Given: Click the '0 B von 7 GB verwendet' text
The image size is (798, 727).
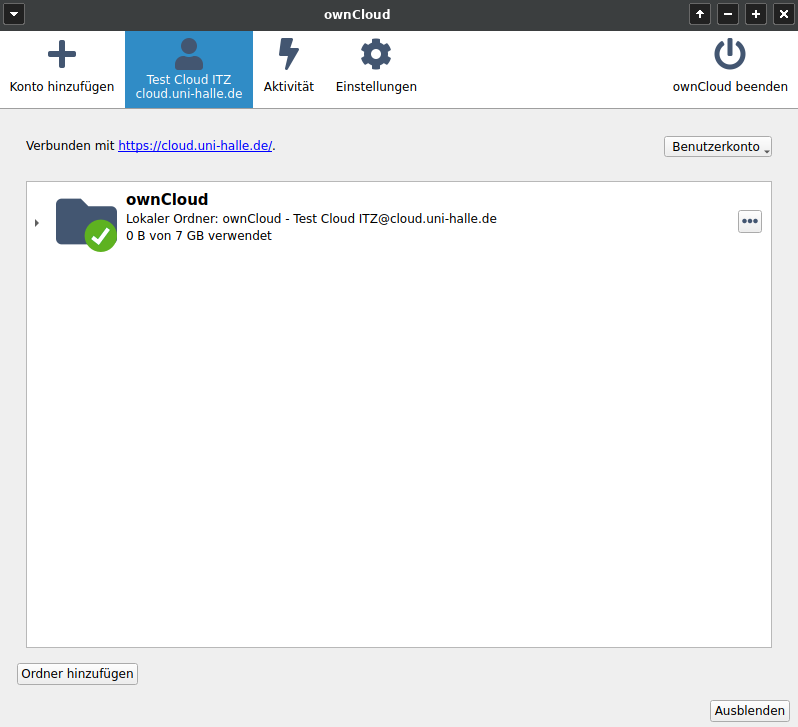Looking at the screenshot, I should tap(199, 236).
